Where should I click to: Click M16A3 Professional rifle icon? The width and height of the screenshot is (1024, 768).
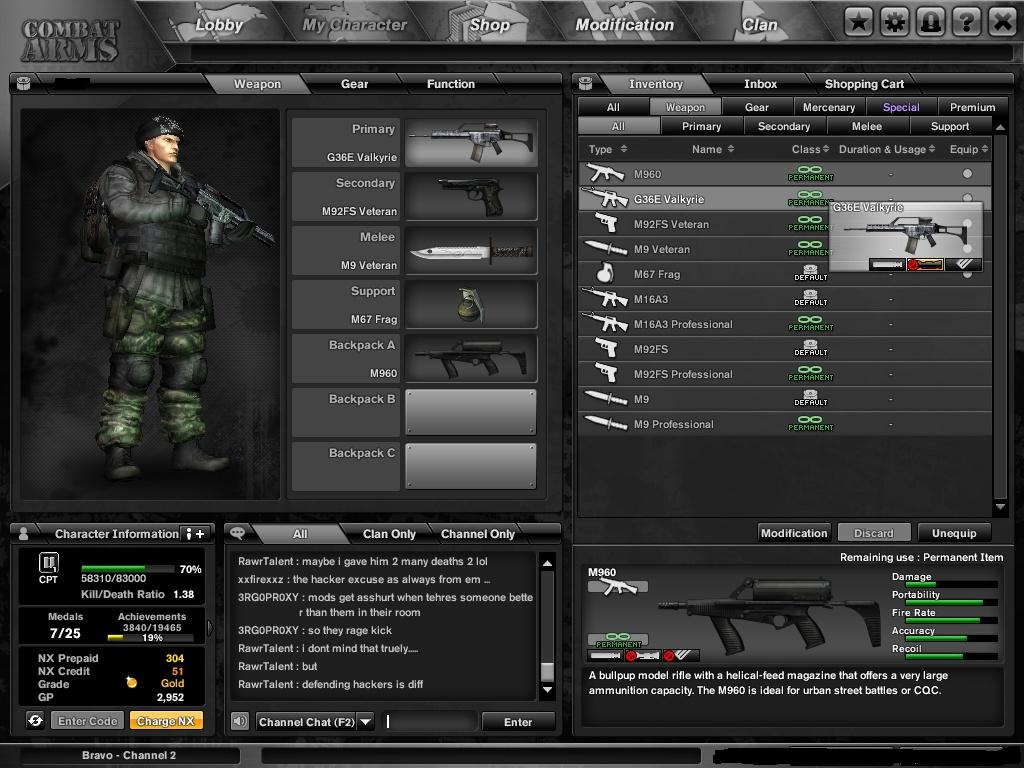[x=605, y=323]
